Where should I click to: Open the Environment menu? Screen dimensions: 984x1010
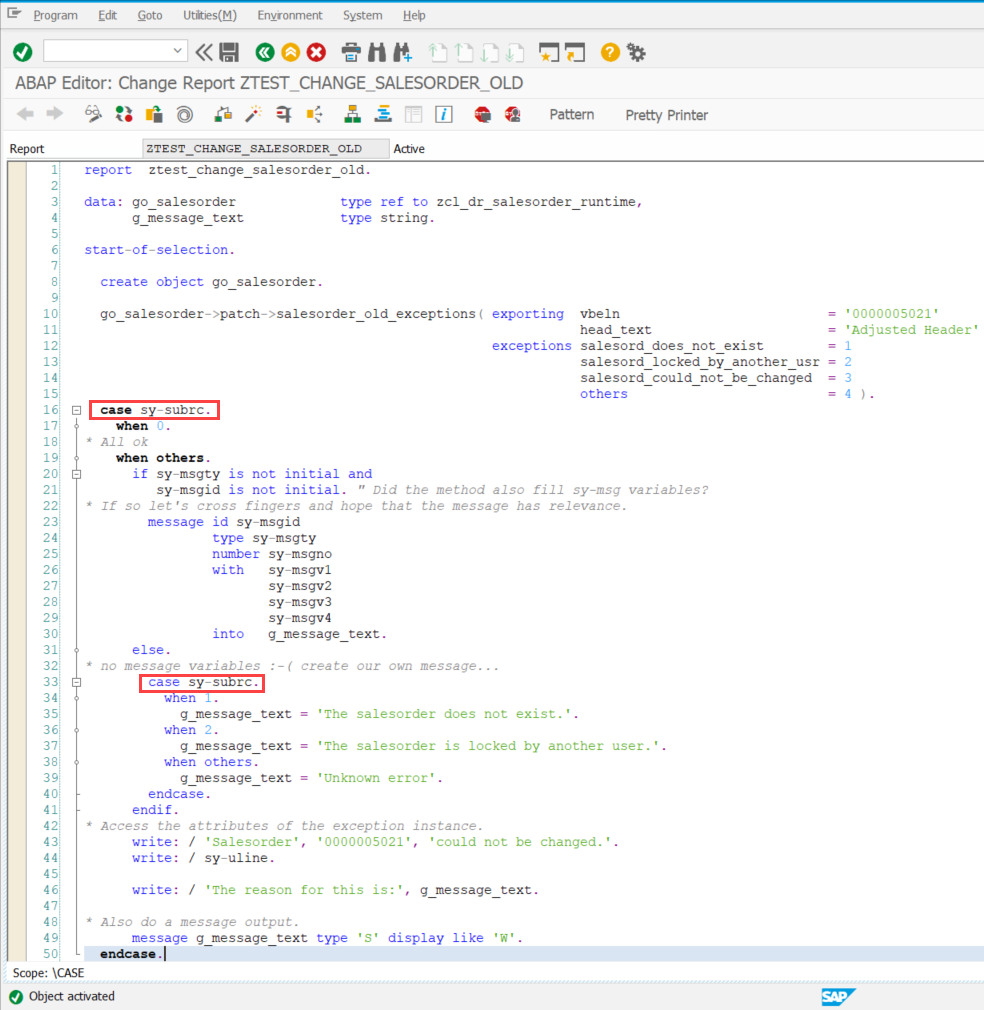coord(290,15)
